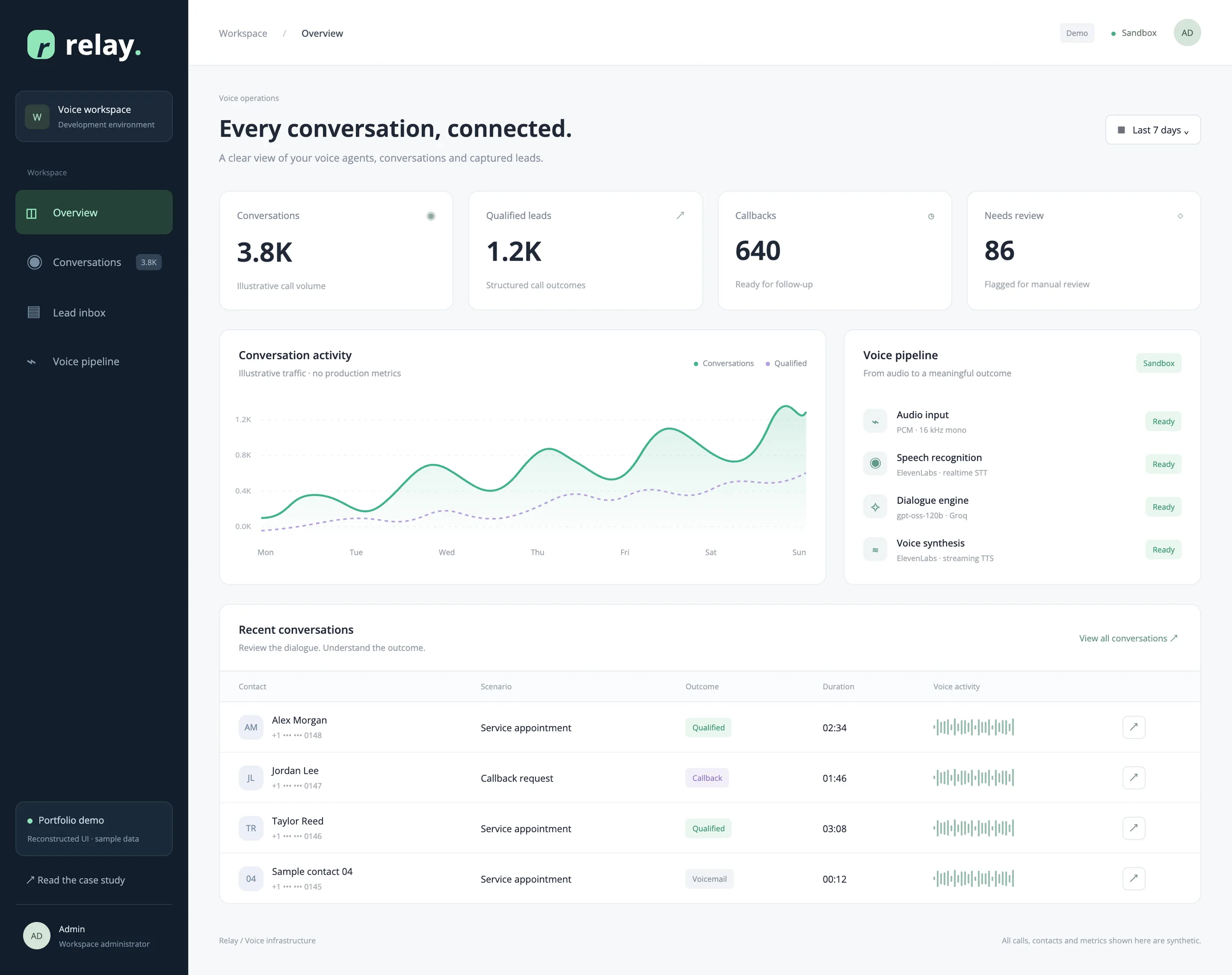This screenshot has width=1232, height=975.
Task: Click the calendar icon in Last 7 days
Action: (1121, 130)
